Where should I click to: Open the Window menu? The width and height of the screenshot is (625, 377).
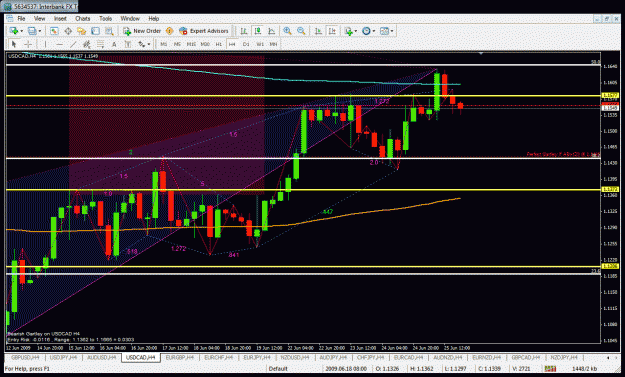(x=130, y=18)
